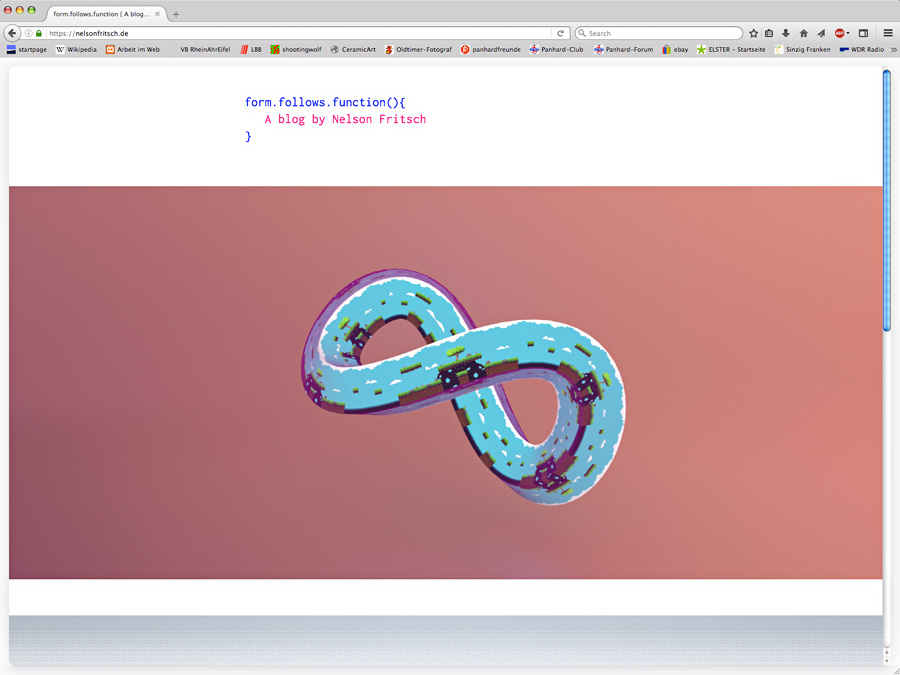Click the paper plane send icon
The image size is (900, 675).
tap(821, 33)
